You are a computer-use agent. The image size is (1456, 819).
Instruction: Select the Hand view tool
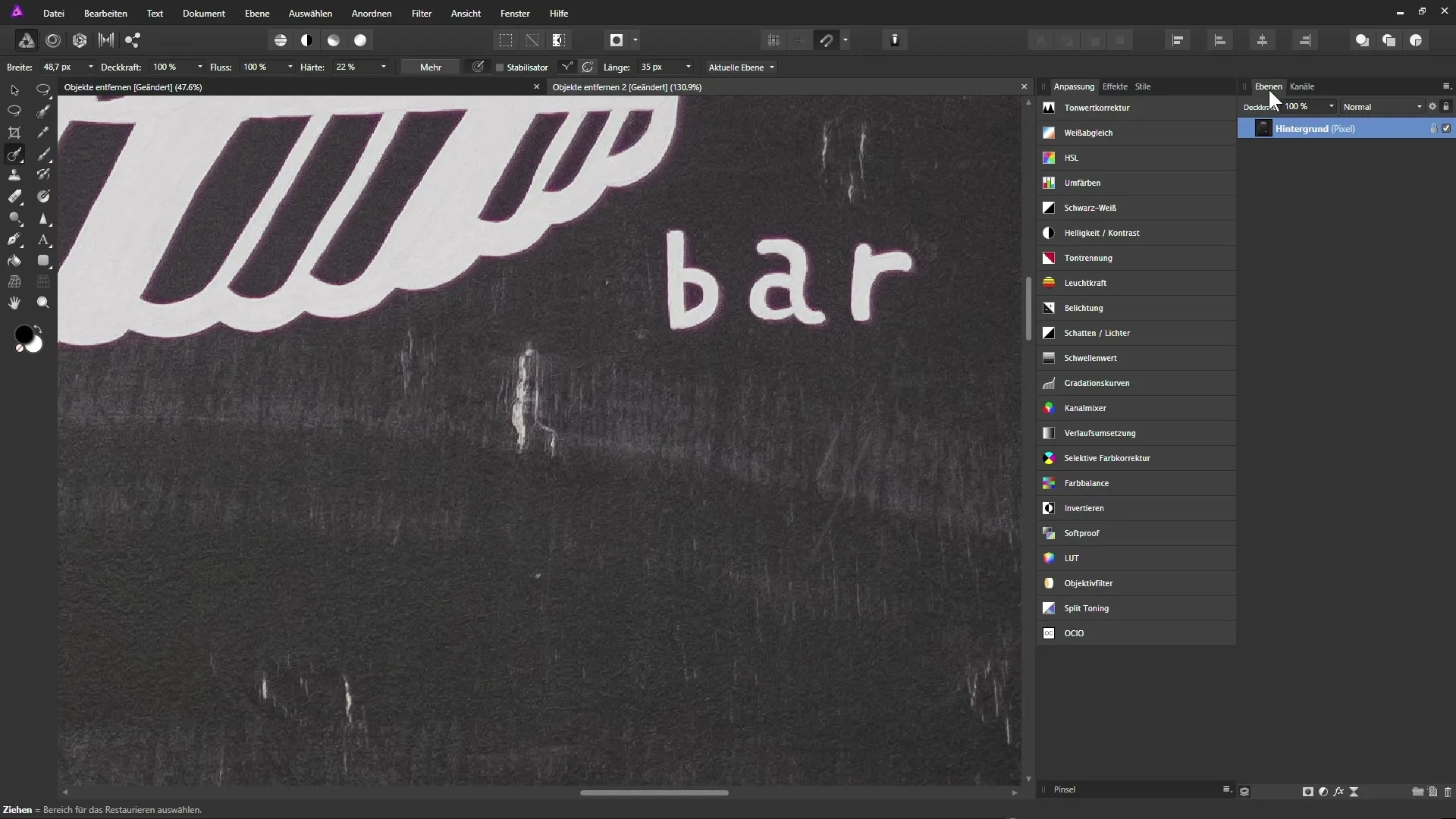click(x=14, y=303)
